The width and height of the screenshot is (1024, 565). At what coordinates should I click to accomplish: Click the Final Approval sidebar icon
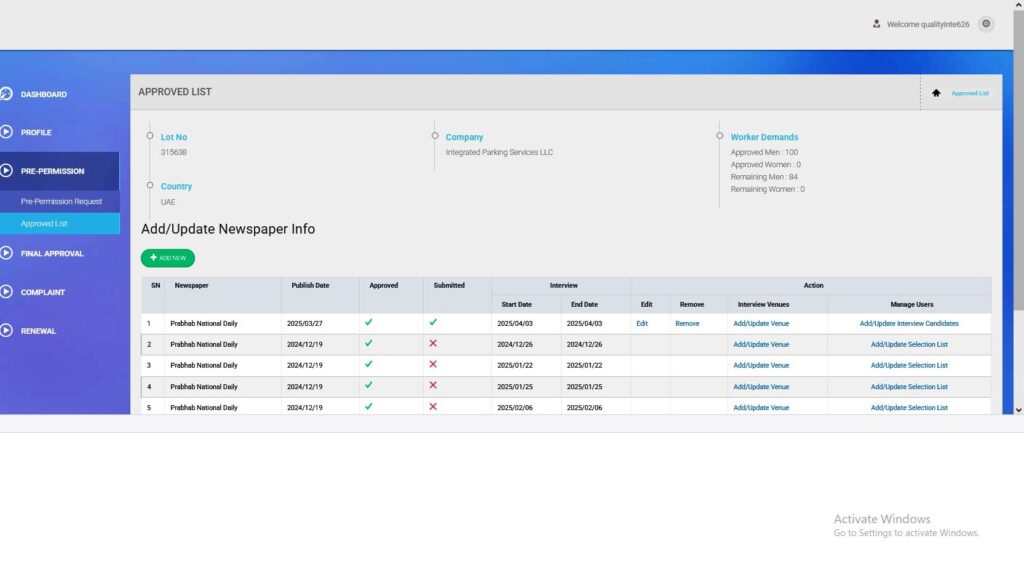6,254
